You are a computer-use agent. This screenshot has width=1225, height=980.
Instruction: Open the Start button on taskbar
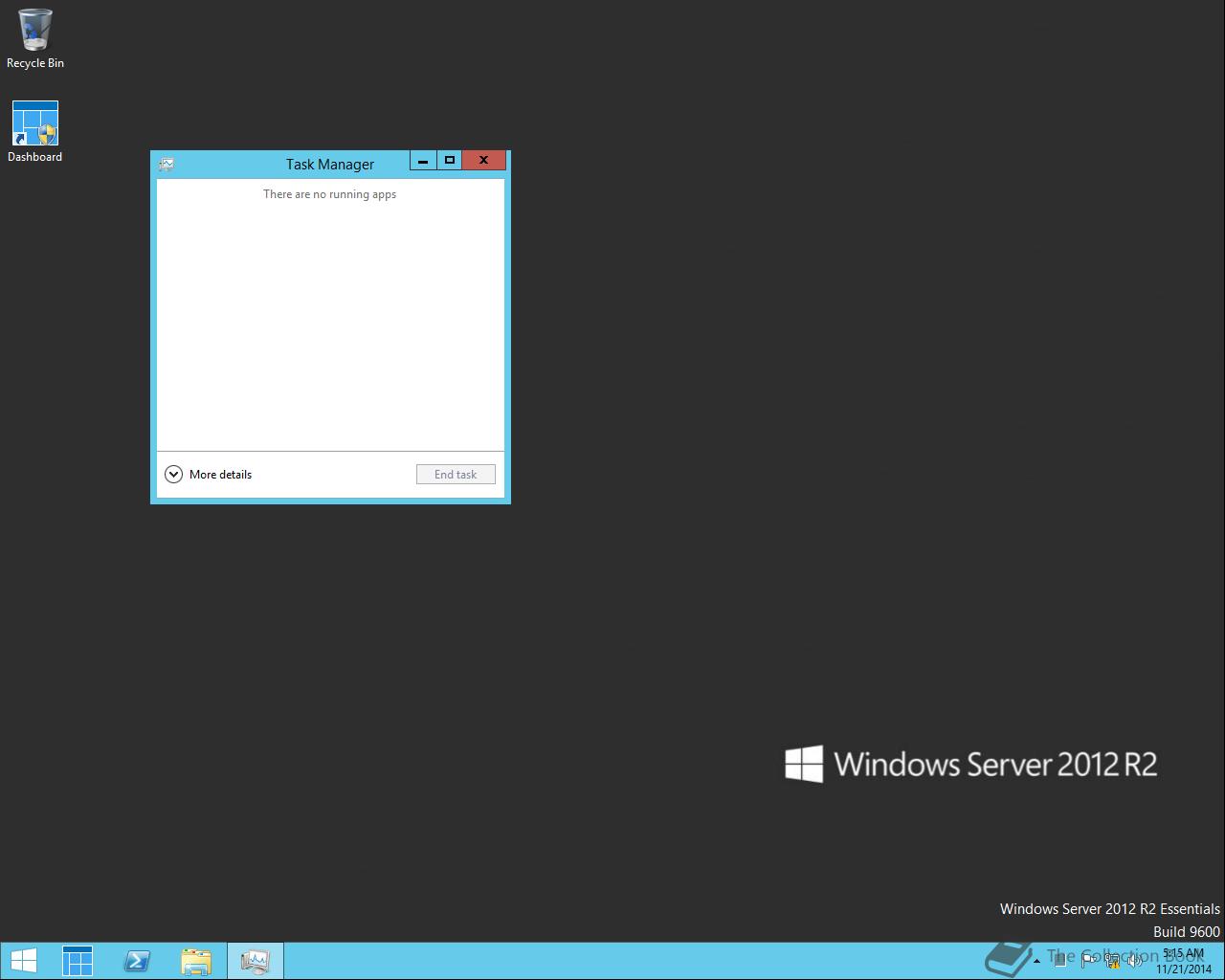coord(23,961)
